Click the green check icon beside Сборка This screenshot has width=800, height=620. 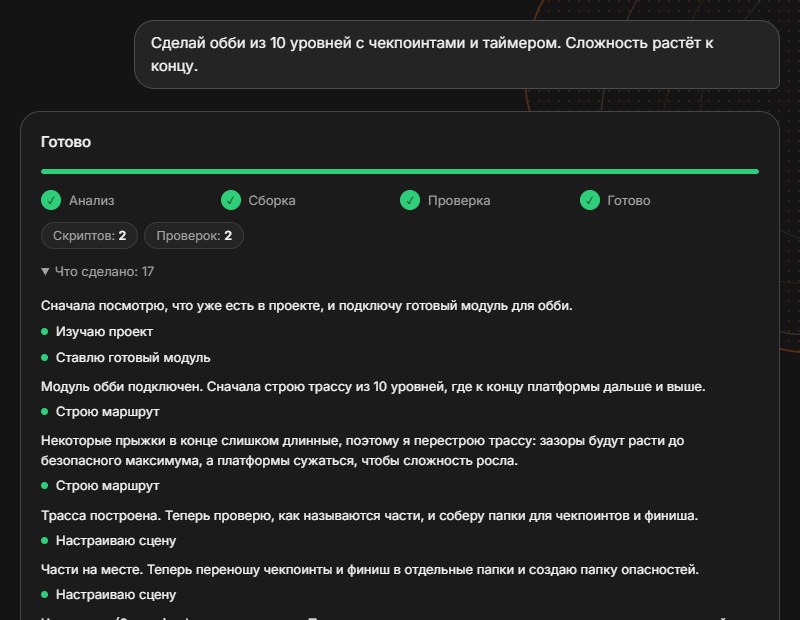point(231,200)
